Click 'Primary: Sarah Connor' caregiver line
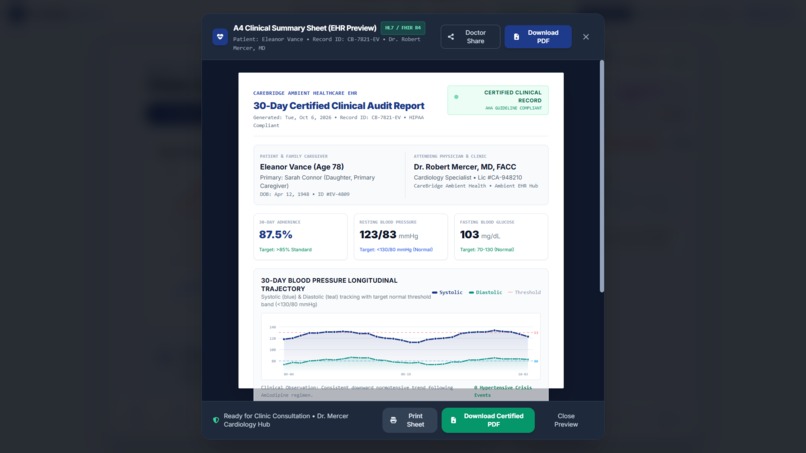The width and height of the screenshot is (806, 453). [317, 182]
